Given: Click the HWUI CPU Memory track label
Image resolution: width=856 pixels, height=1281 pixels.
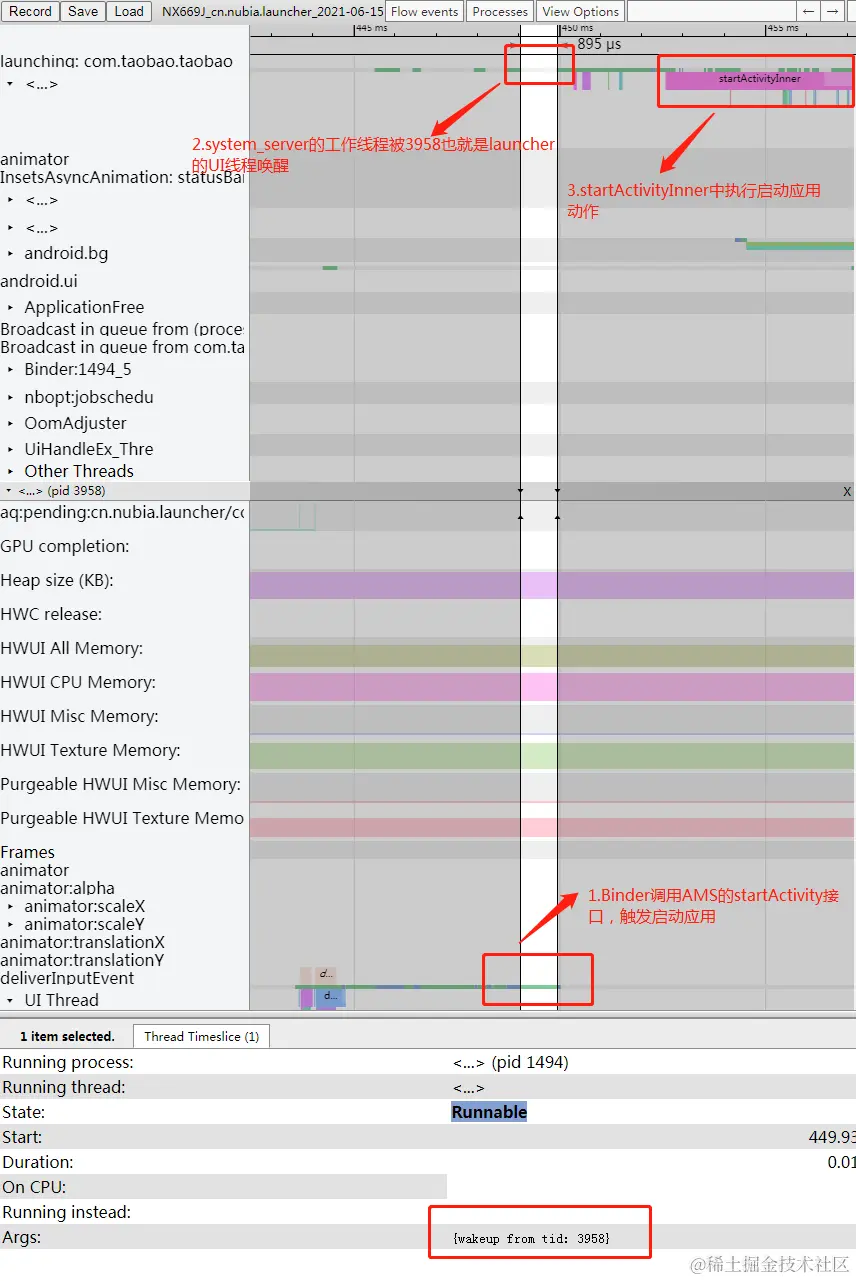Looking at the screenshot, I should point(77,682).
